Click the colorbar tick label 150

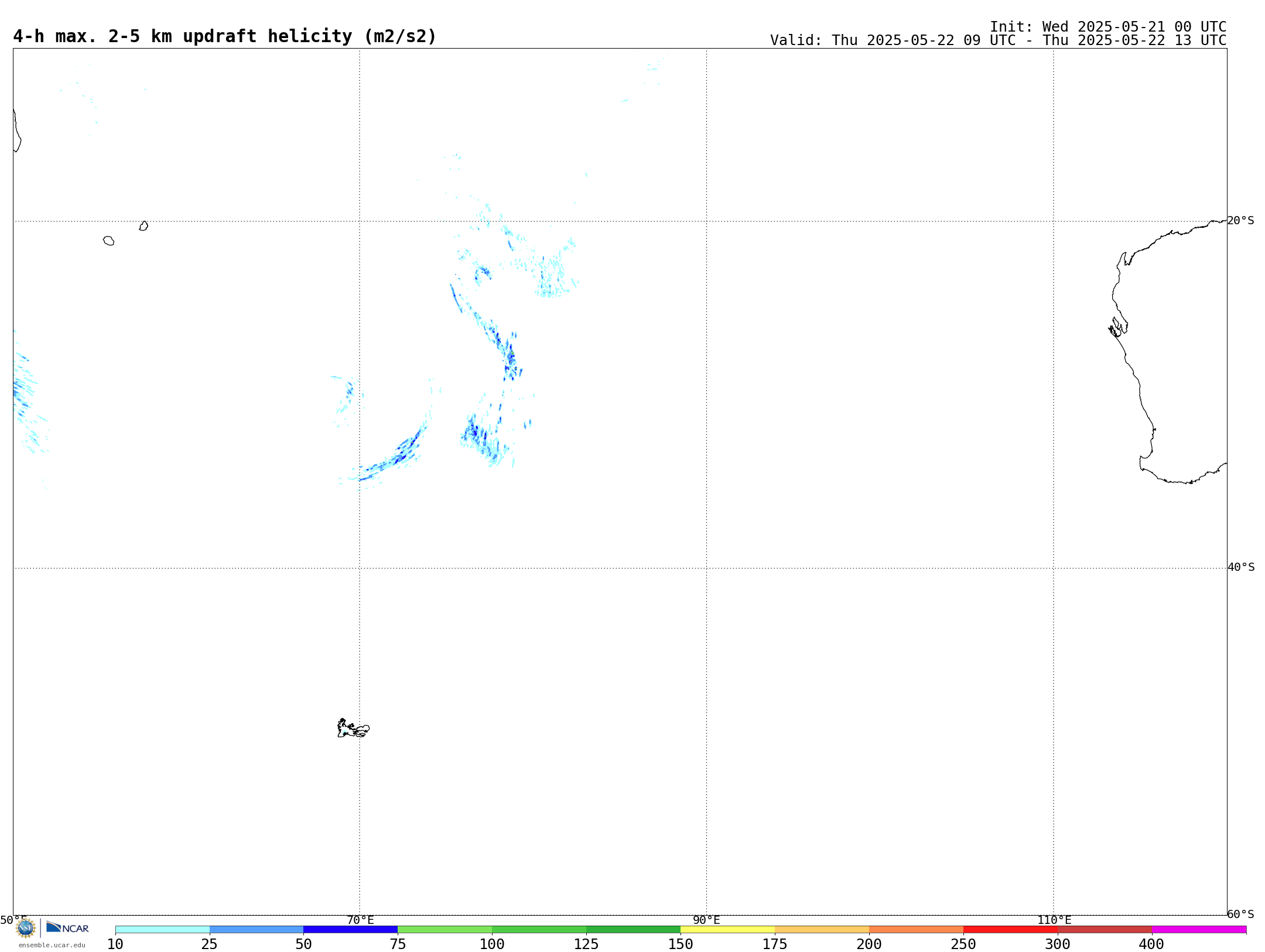(681, 944)
